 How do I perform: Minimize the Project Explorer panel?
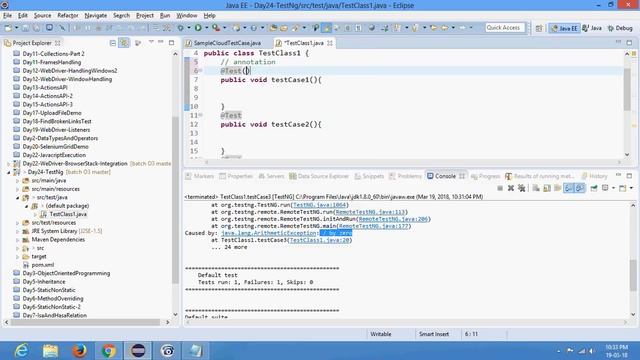(161, 42)
